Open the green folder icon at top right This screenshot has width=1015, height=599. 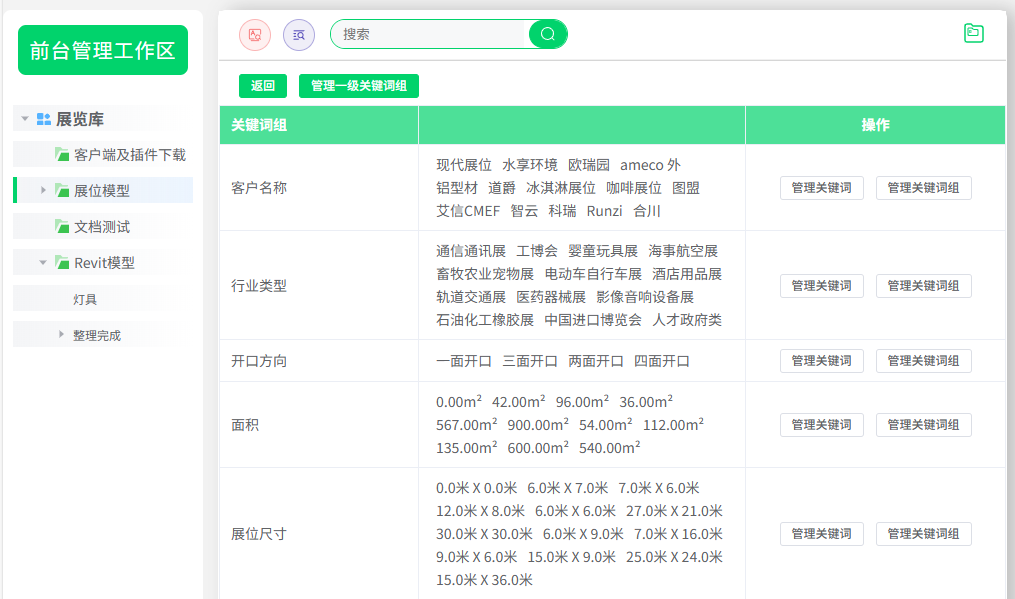[x=973, y=32]
